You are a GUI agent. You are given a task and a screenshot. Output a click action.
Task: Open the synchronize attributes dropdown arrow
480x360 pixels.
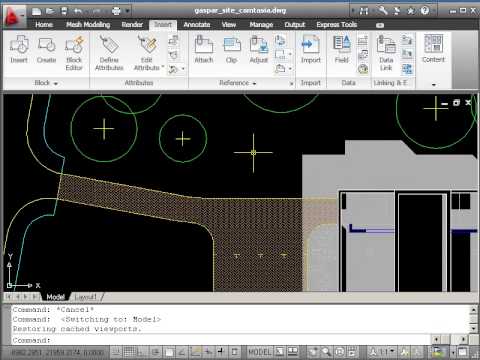tap(183, 69)
